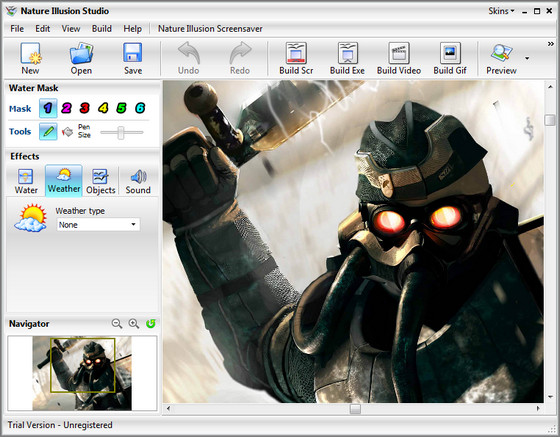Activate the green pencil pen tool

(x=48, y=131)
